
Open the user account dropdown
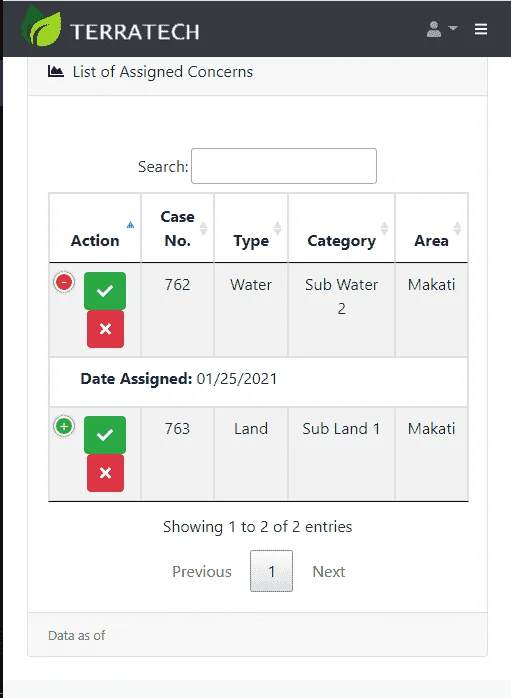click(442, 29)
